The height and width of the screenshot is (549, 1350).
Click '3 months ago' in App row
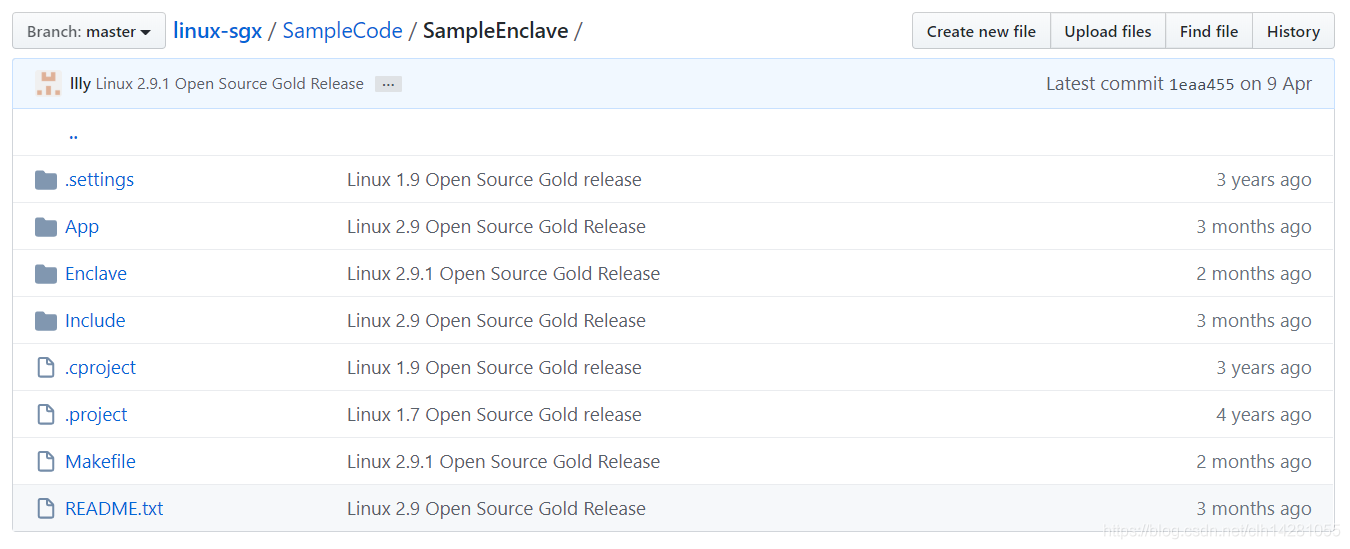click(x=1253, y=227)
